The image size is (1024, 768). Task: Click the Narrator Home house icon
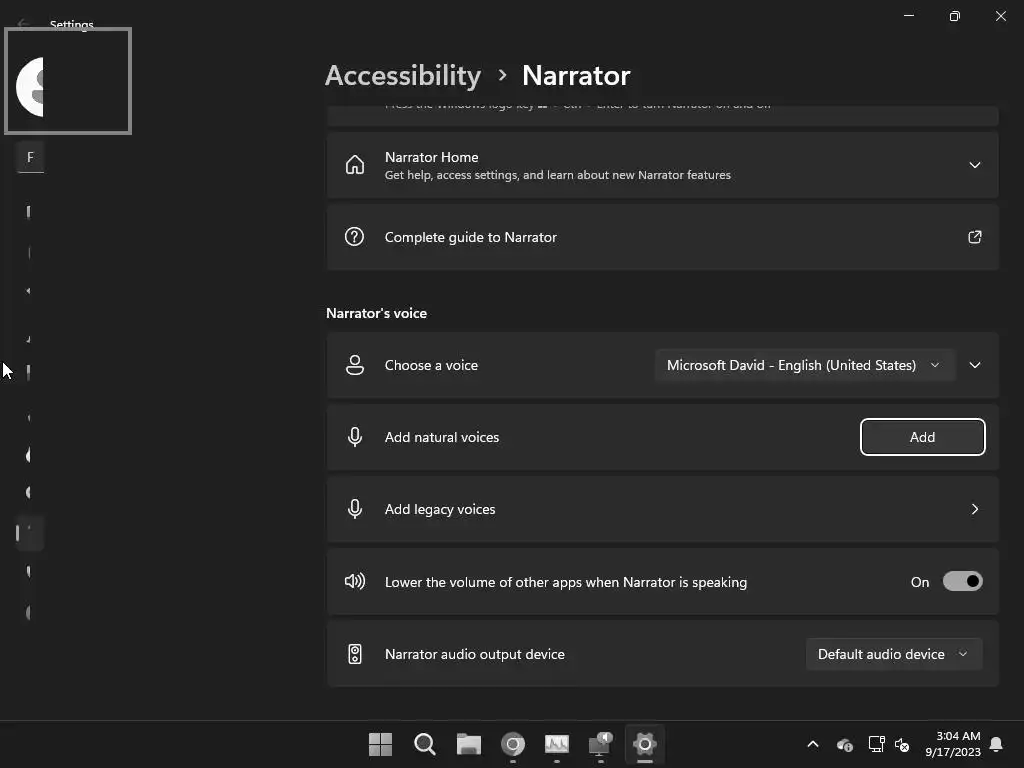[x=355, y=165]
